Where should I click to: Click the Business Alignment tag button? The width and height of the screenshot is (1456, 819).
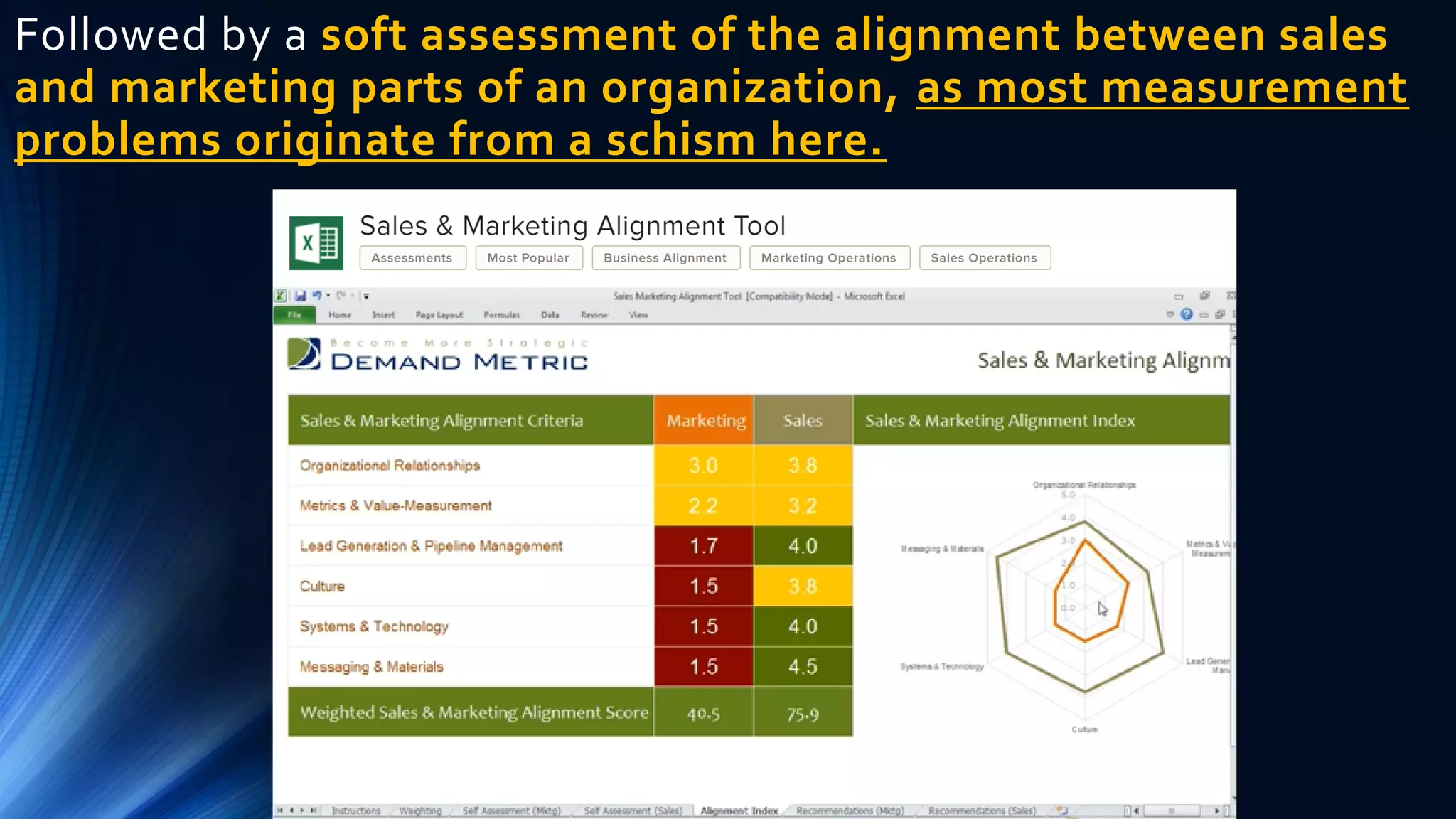(665, 258)
